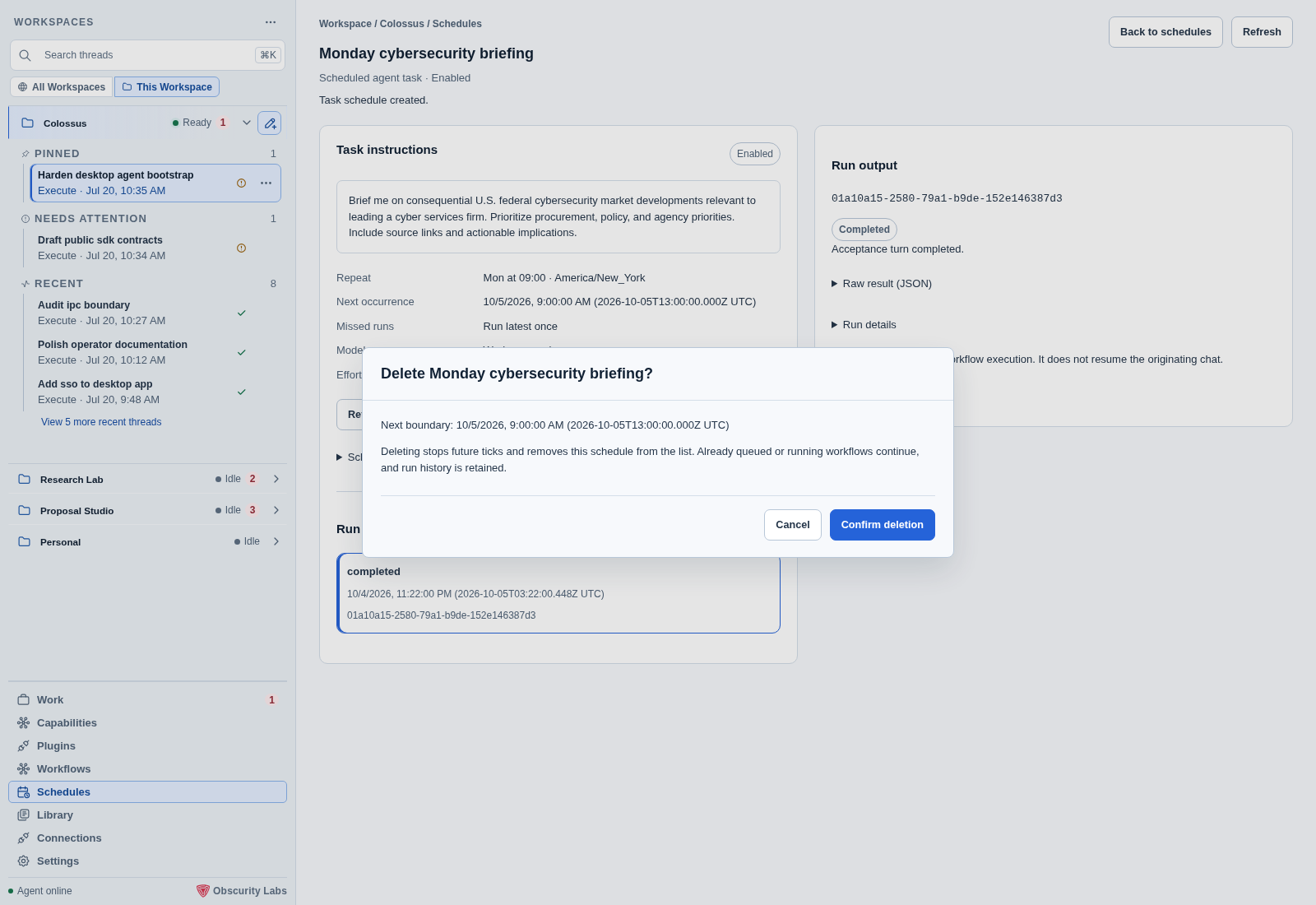Click the Schedules calendar icon
The height and width of the screenshot is (905, 1316).
coord(24,792)
